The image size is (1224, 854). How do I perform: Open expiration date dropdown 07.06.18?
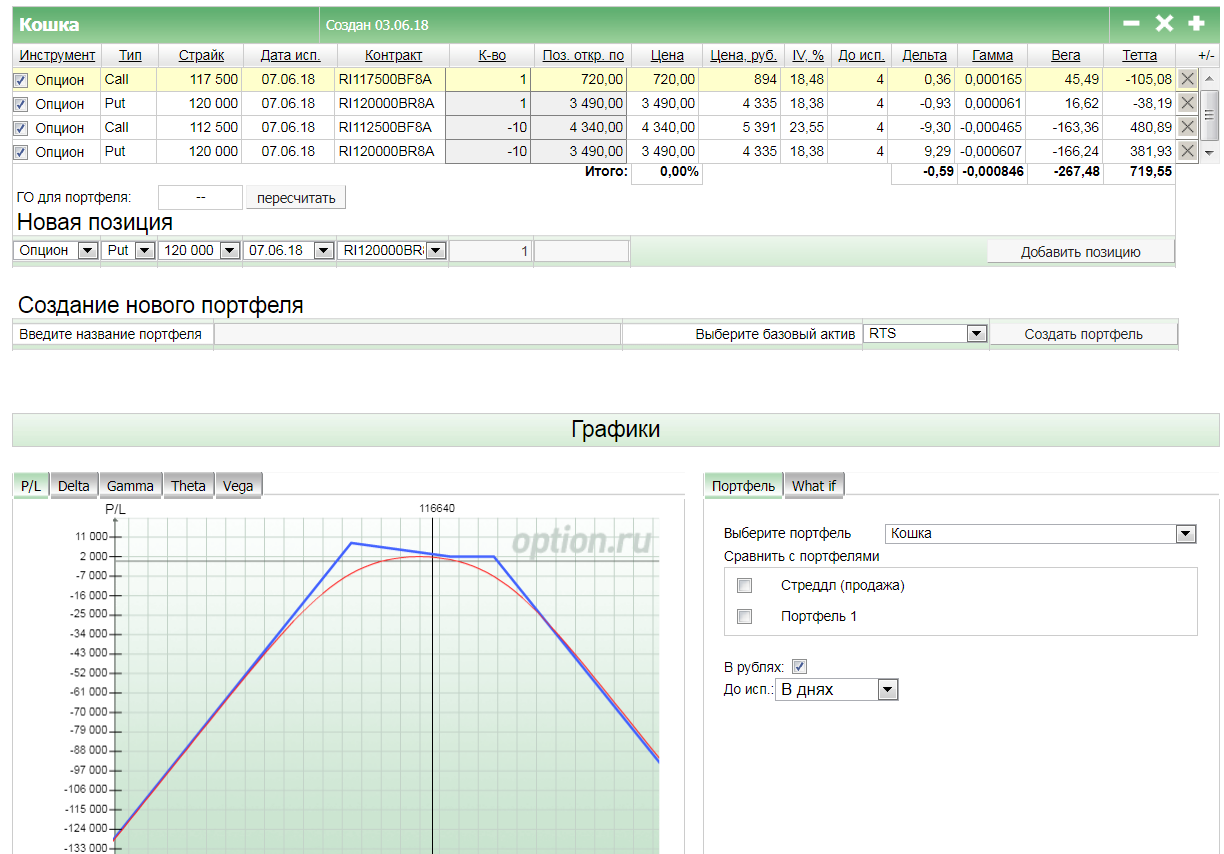coord(288,251)
